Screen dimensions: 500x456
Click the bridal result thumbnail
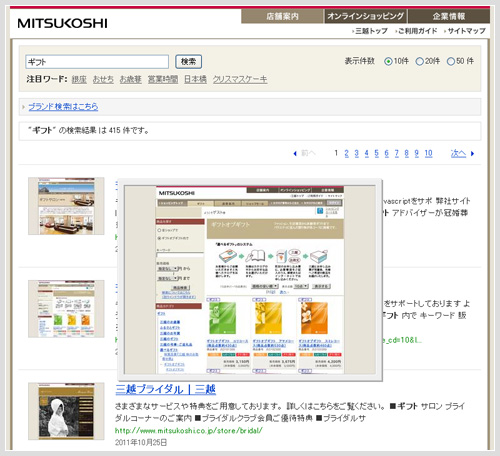66,411
